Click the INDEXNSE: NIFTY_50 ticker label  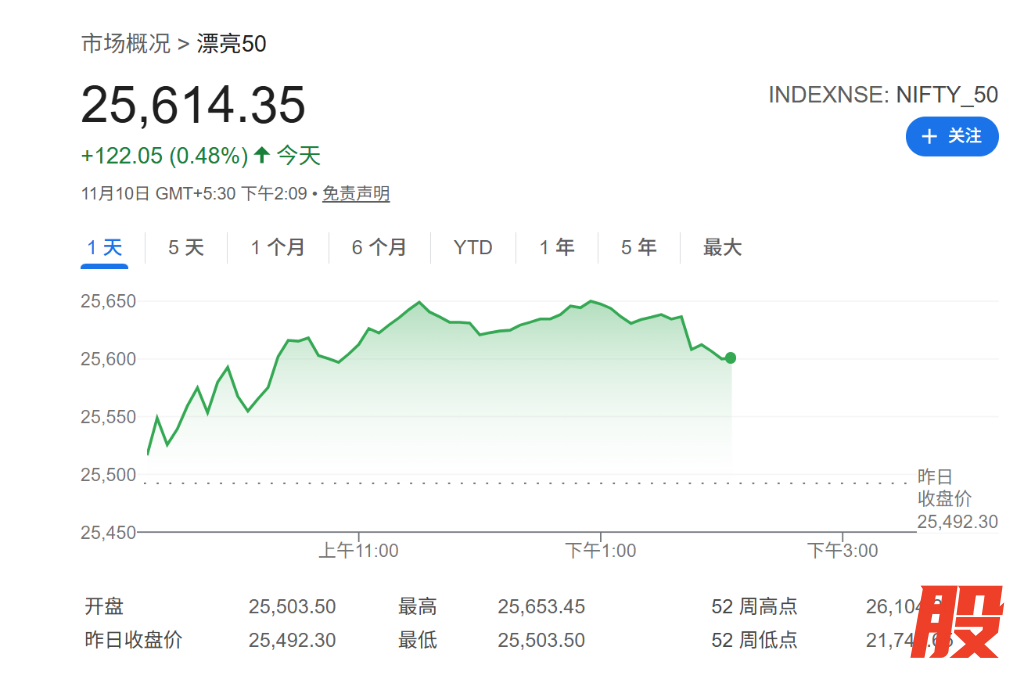(883, 95)
